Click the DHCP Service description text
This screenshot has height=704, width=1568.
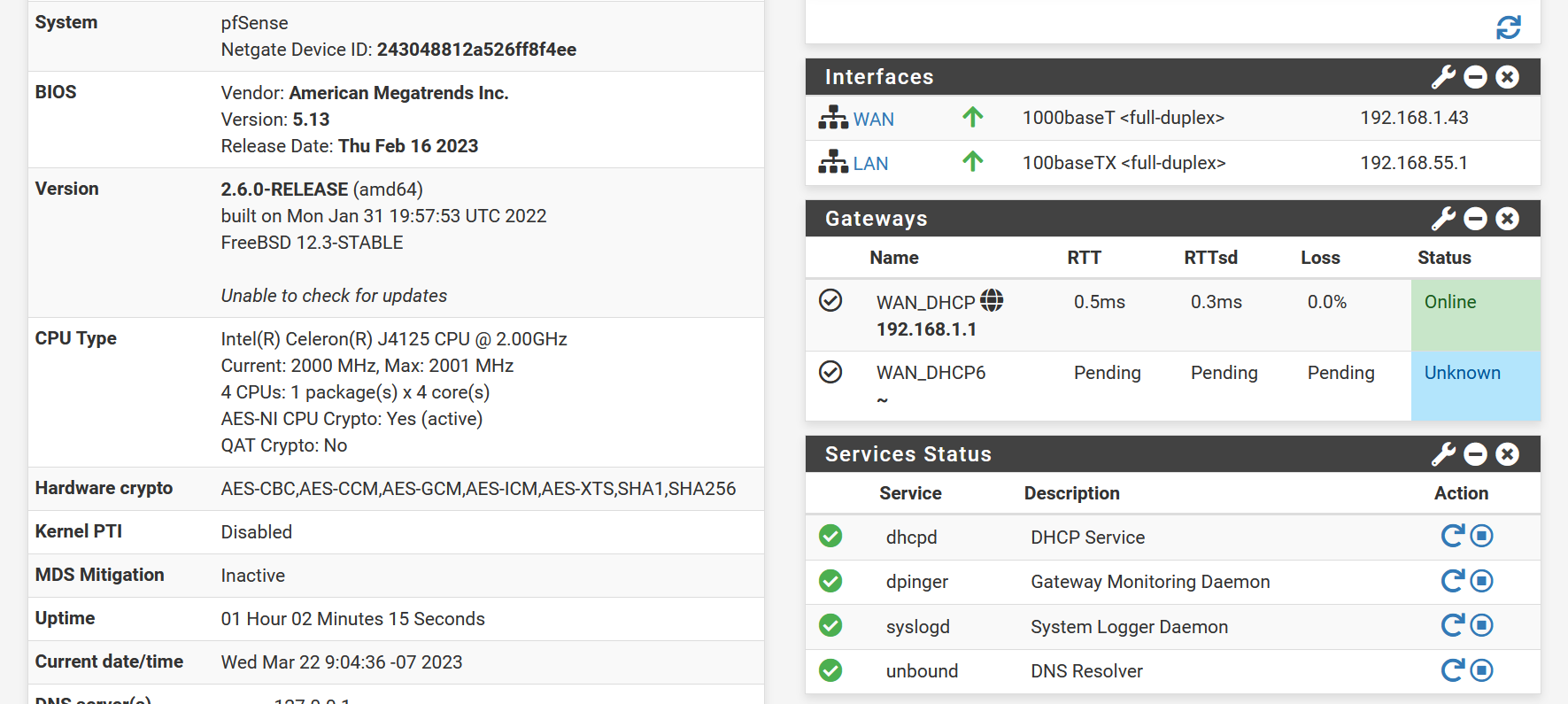pyautogui.click(x=1087, y=538)
